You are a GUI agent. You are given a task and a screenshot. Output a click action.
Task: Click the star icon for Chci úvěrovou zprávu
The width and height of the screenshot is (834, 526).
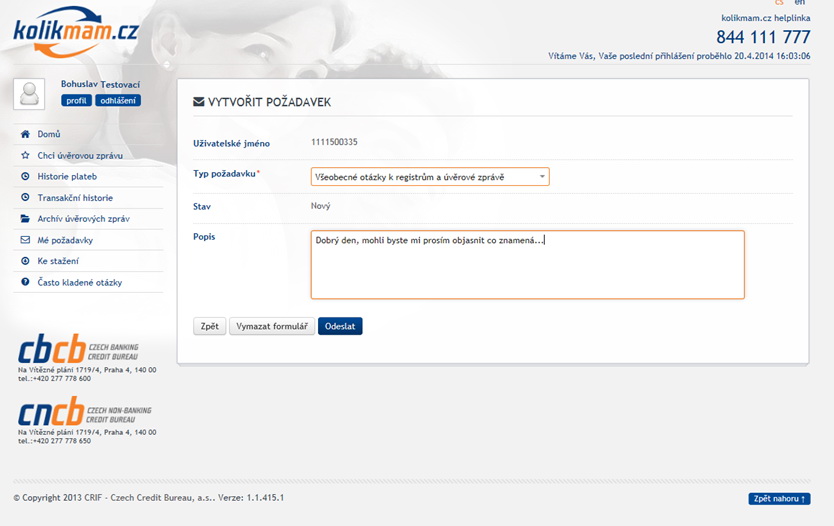tap(26, 156)
